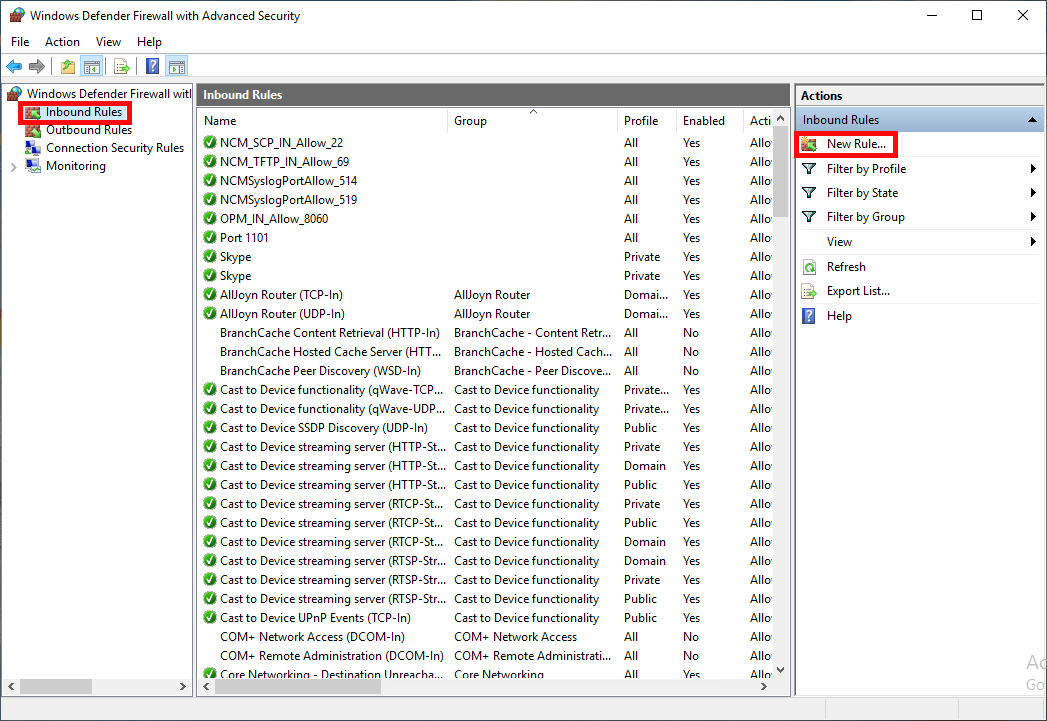This screenshot has height=721, width=1047.
Task: Open Help via the toolbar question mark icon
Action: [x=153, y=66]
